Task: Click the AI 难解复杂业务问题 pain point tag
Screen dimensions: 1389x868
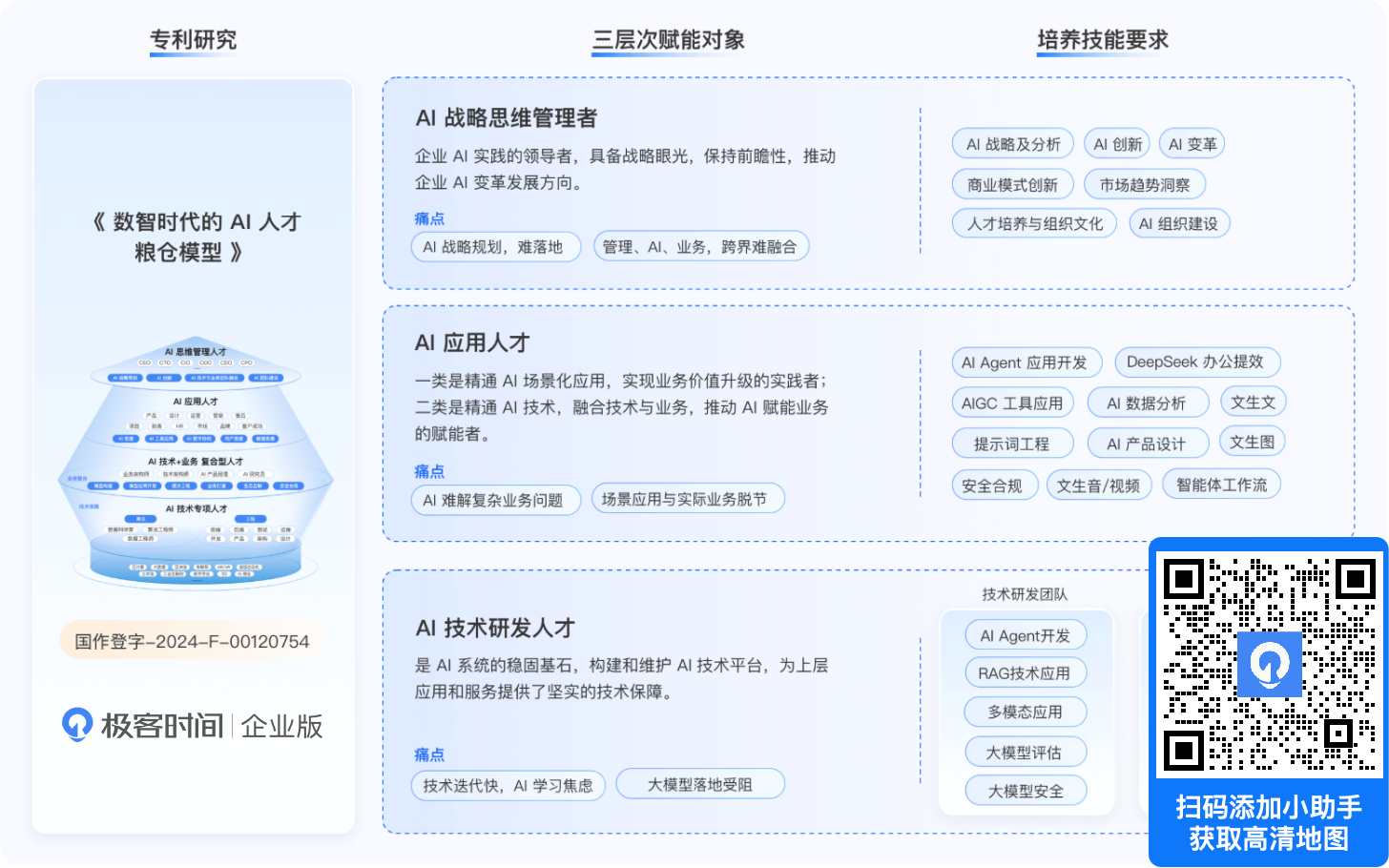Action: click(496, 500)
